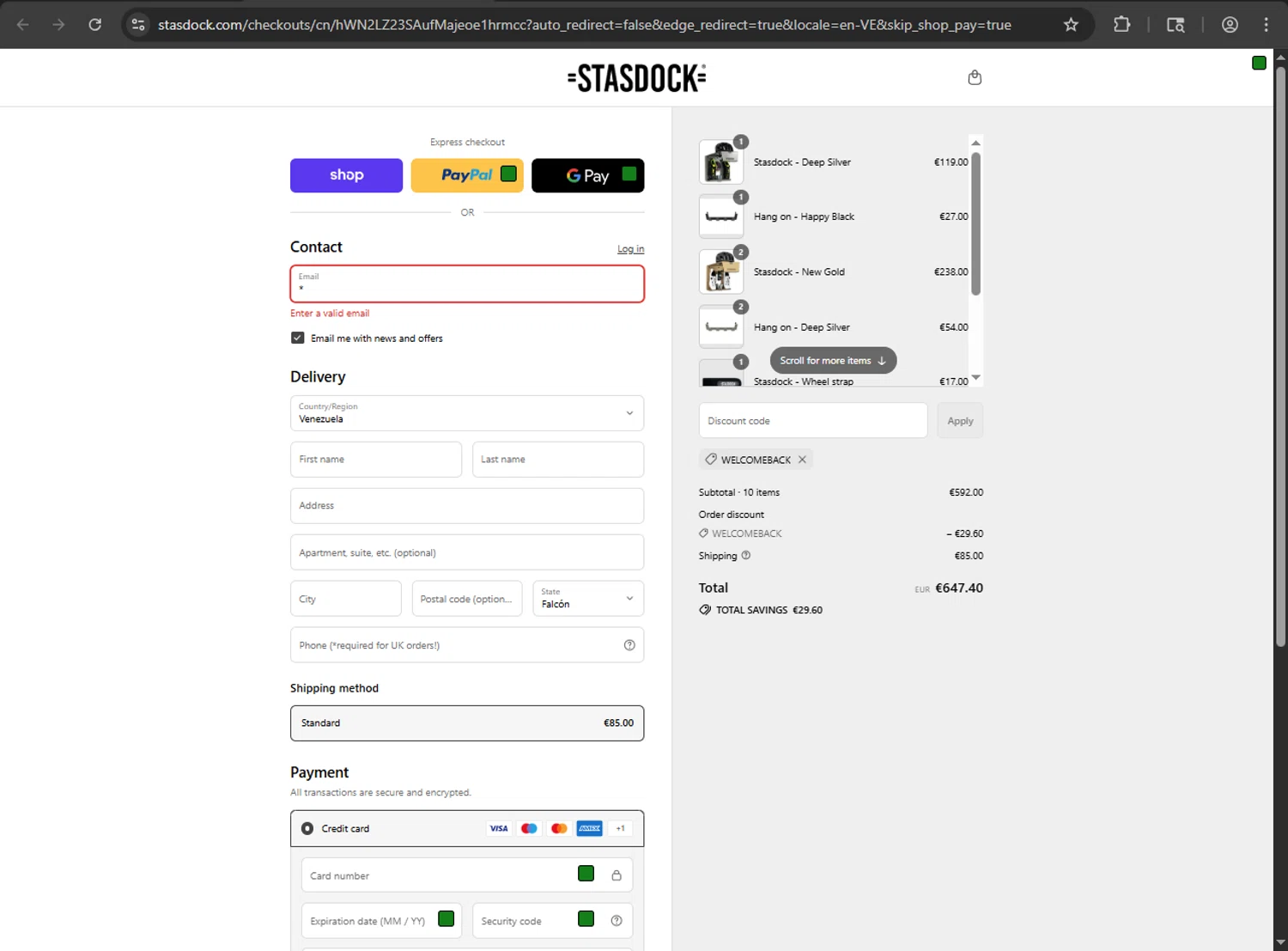The height and width of the screenshot is (951, 1288).
Task: Click the Subtotal 10 items text
Action: point(739,492)
